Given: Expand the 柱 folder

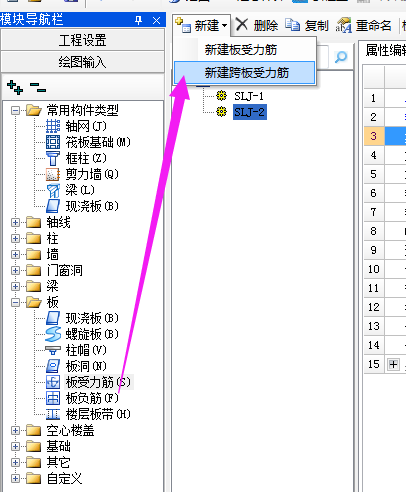Looking at the screenshot, I should point(15,238).
